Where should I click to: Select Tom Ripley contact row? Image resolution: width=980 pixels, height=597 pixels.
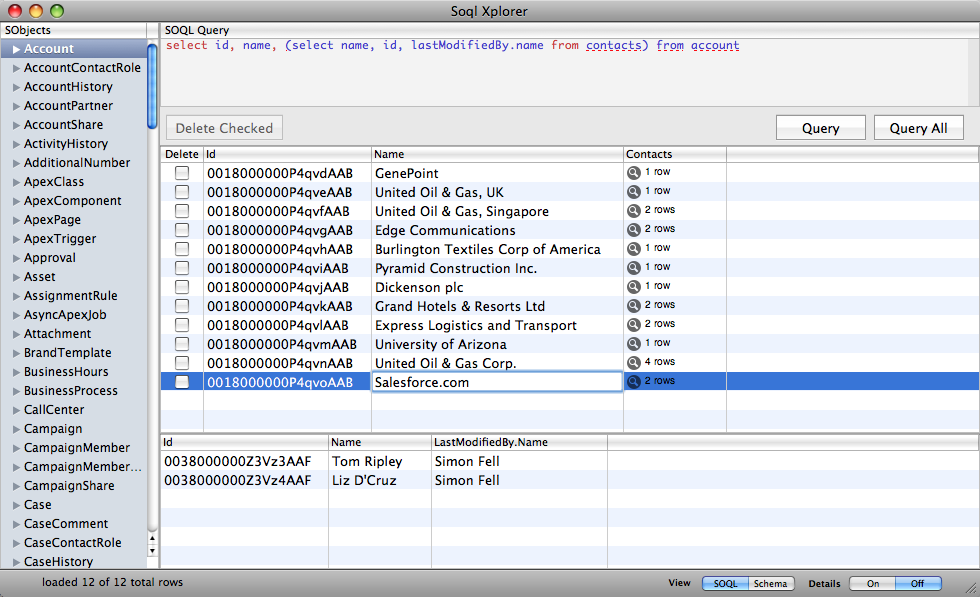[569, 461]
